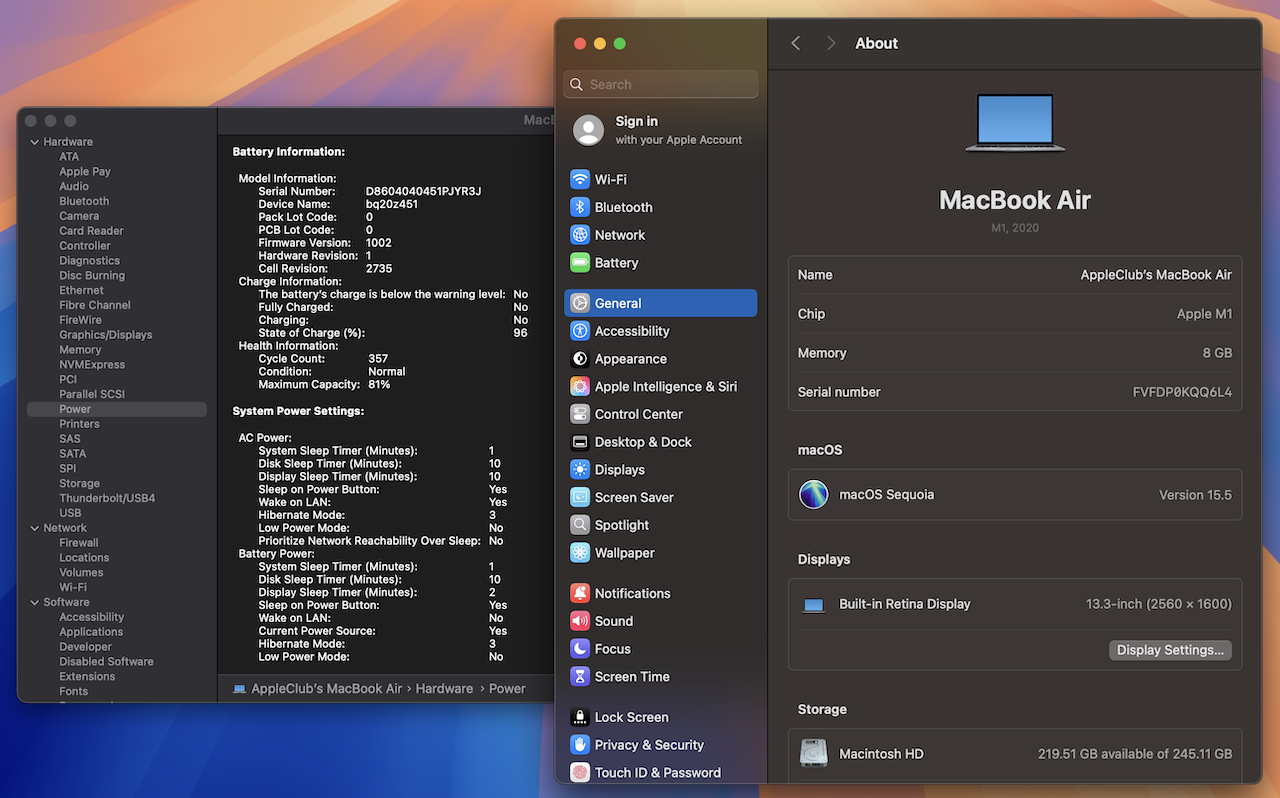Collapse the Network section in System Information

35,528
